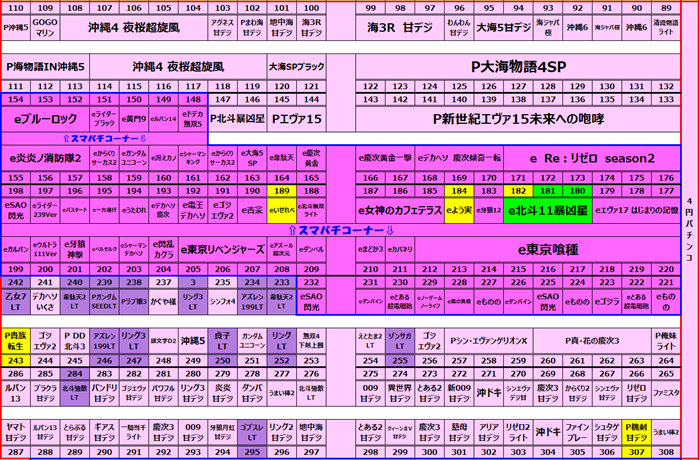The height and width of the screenshot is (460, 700).
Task: Click the GOGOマリン machine cell
Action: pyautogui.click(x=45, y=27)
